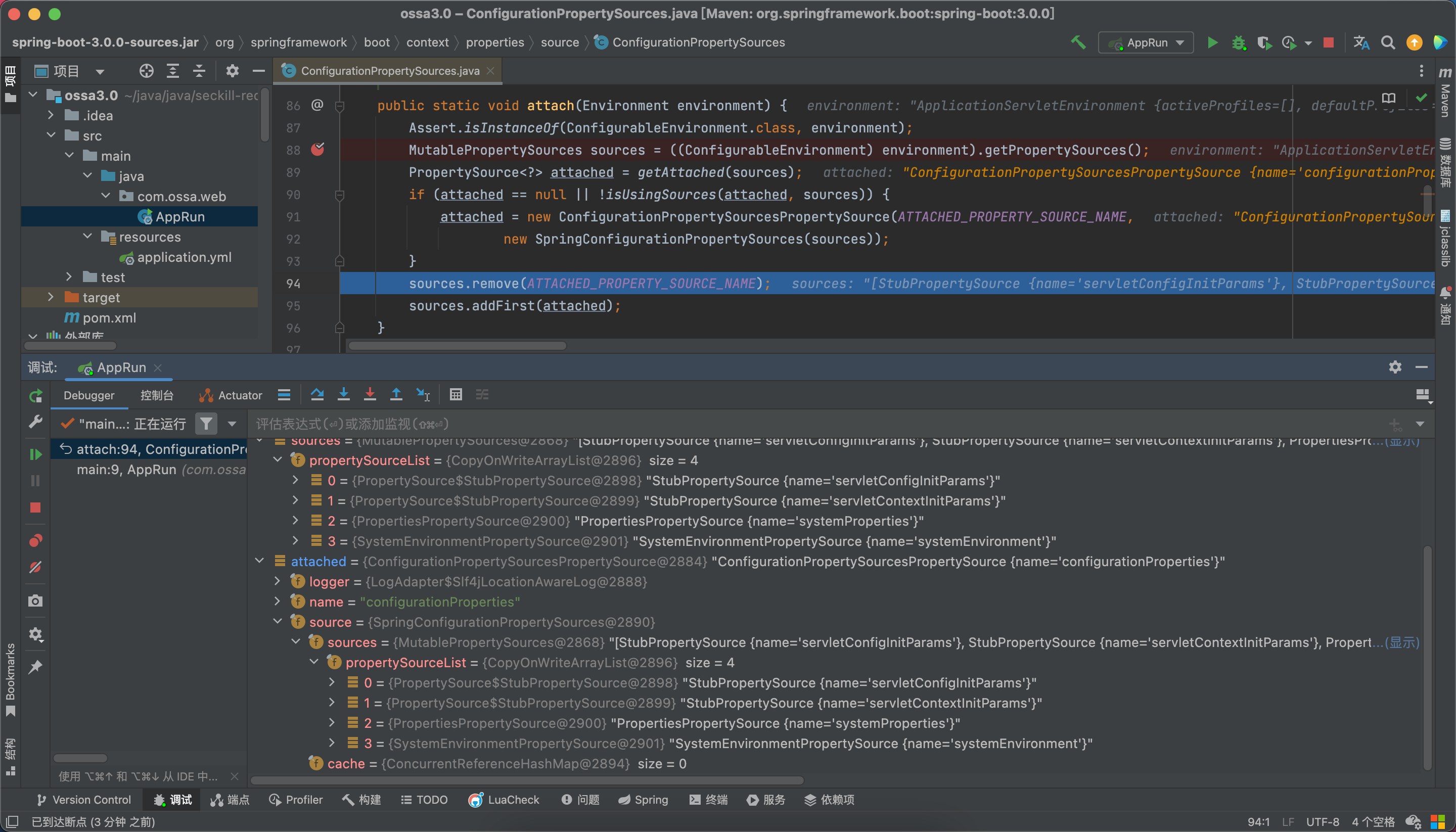Toggle the variables auto-expand setting
Screen dimensions: 1456x832
point(483,397)
